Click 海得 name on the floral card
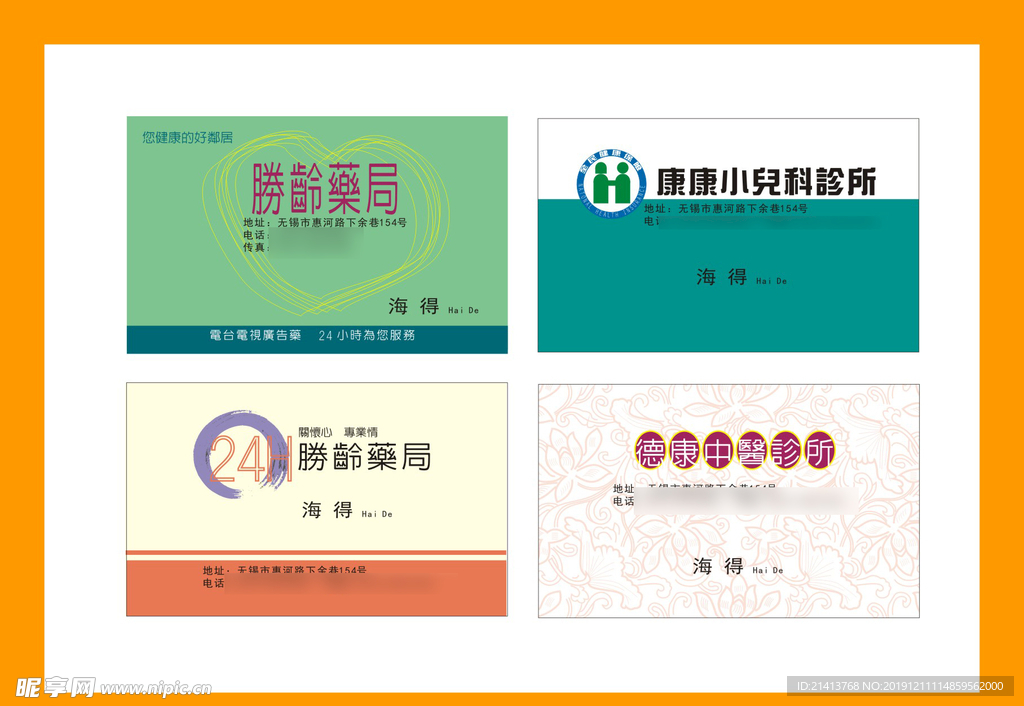This screenshot has height=706, width=1024. coord(719,567)
